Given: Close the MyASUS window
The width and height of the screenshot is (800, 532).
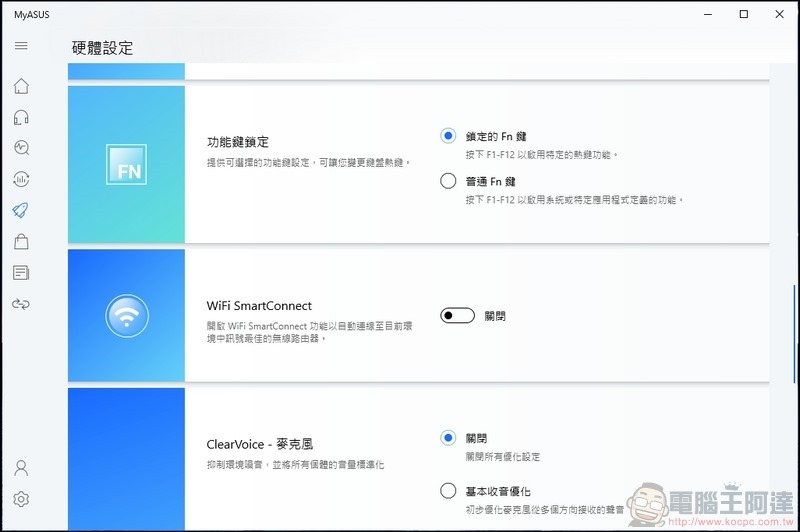Looking at the screenshot, I should 780,14.
